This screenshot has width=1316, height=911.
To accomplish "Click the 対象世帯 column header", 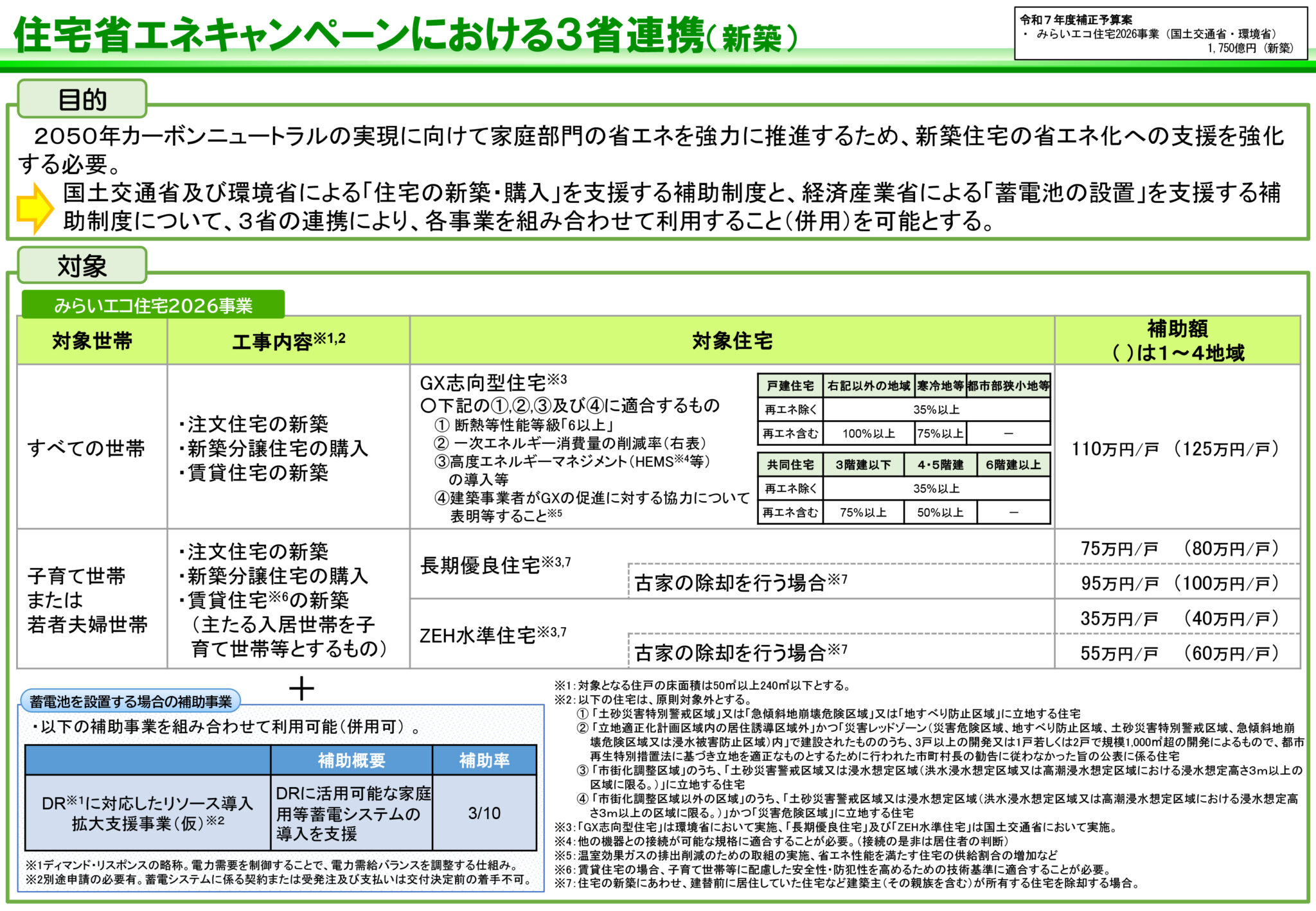I will [92, 341].
